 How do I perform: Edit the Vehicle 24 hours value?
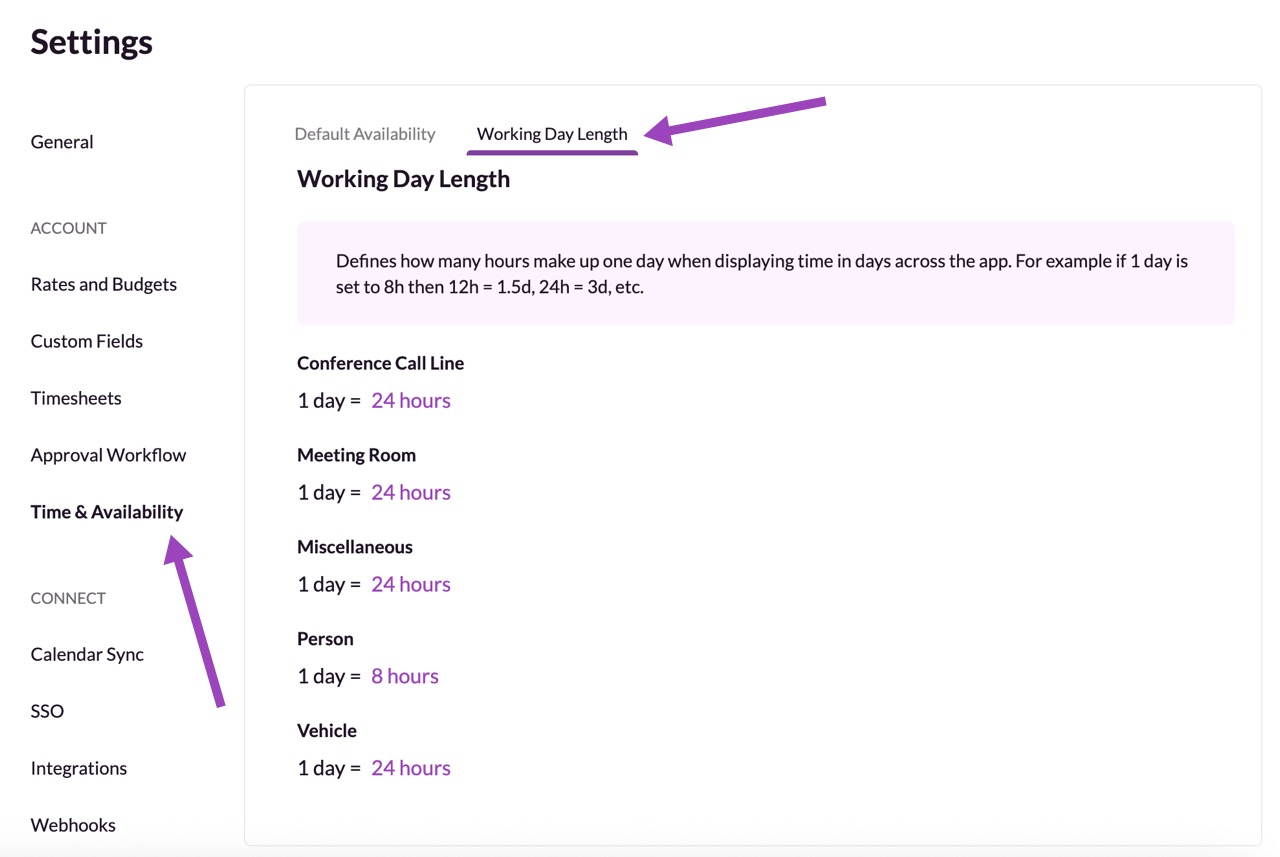[x=411, y=768]
